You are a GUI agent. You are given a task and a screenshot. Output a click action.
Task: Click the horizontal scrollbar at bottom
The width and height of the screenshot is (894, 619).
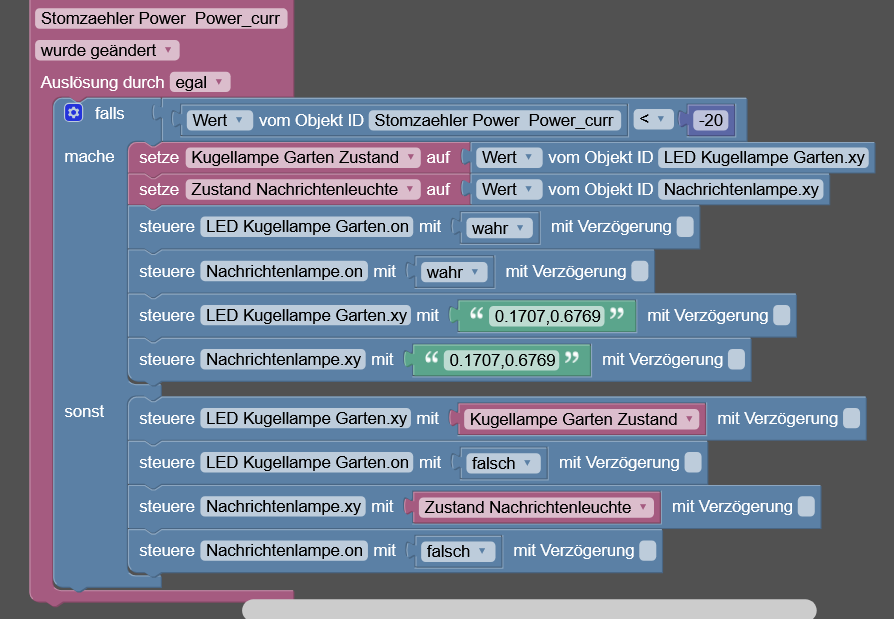point(529,609)
